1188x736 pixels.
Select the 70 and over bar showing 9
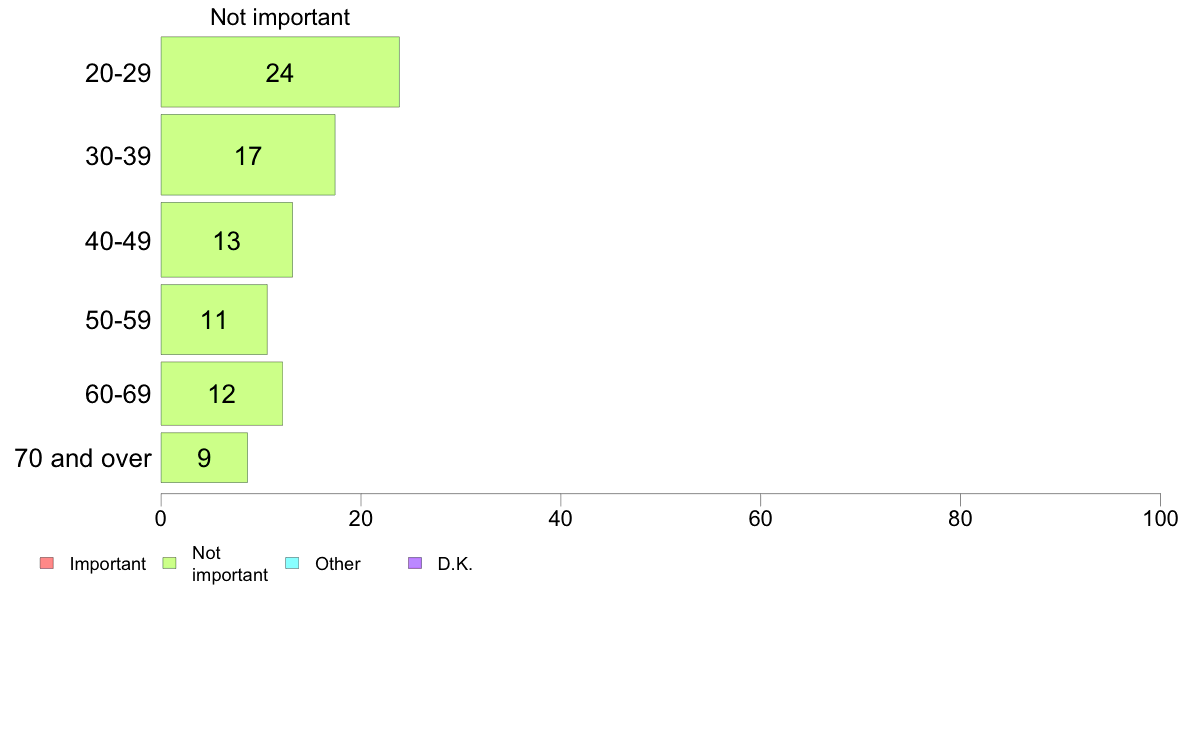click(205, 457)
